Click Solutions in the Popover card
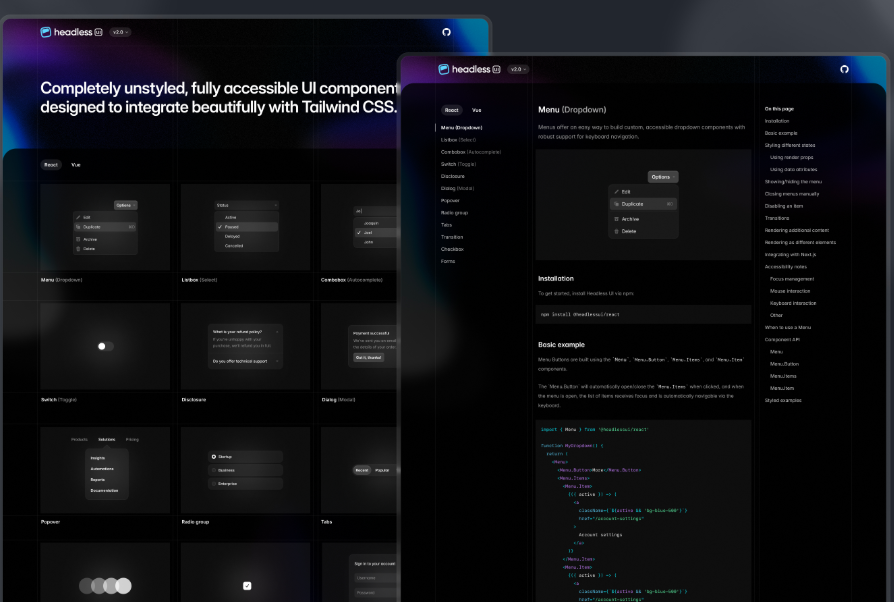Viewport: 894px width, 602px height. [x=107, y=440]
